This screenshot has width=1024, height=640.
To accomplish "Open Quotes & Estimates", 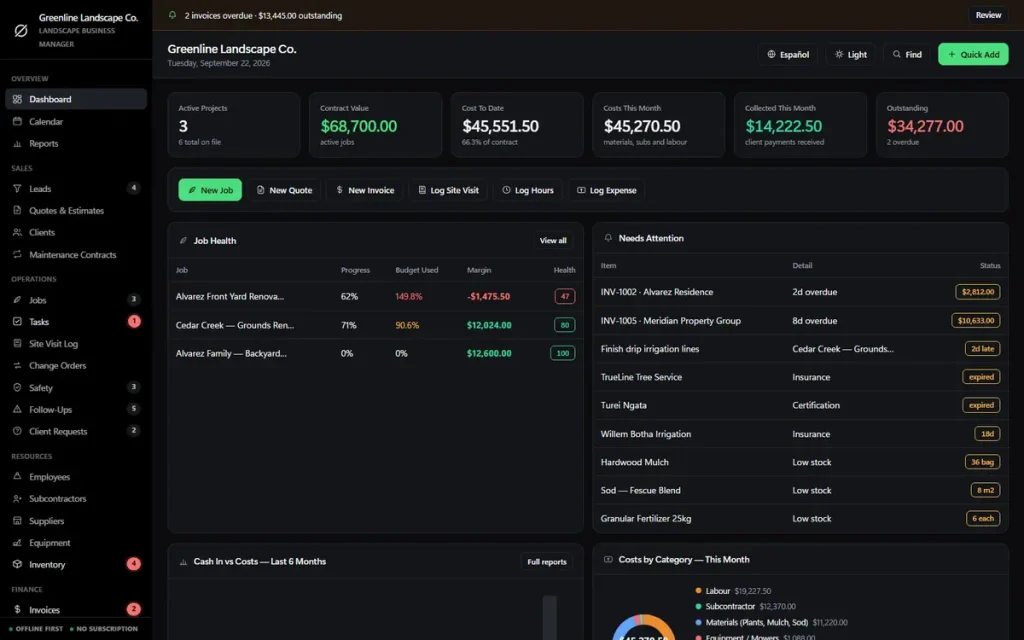I will click(76, 210).
